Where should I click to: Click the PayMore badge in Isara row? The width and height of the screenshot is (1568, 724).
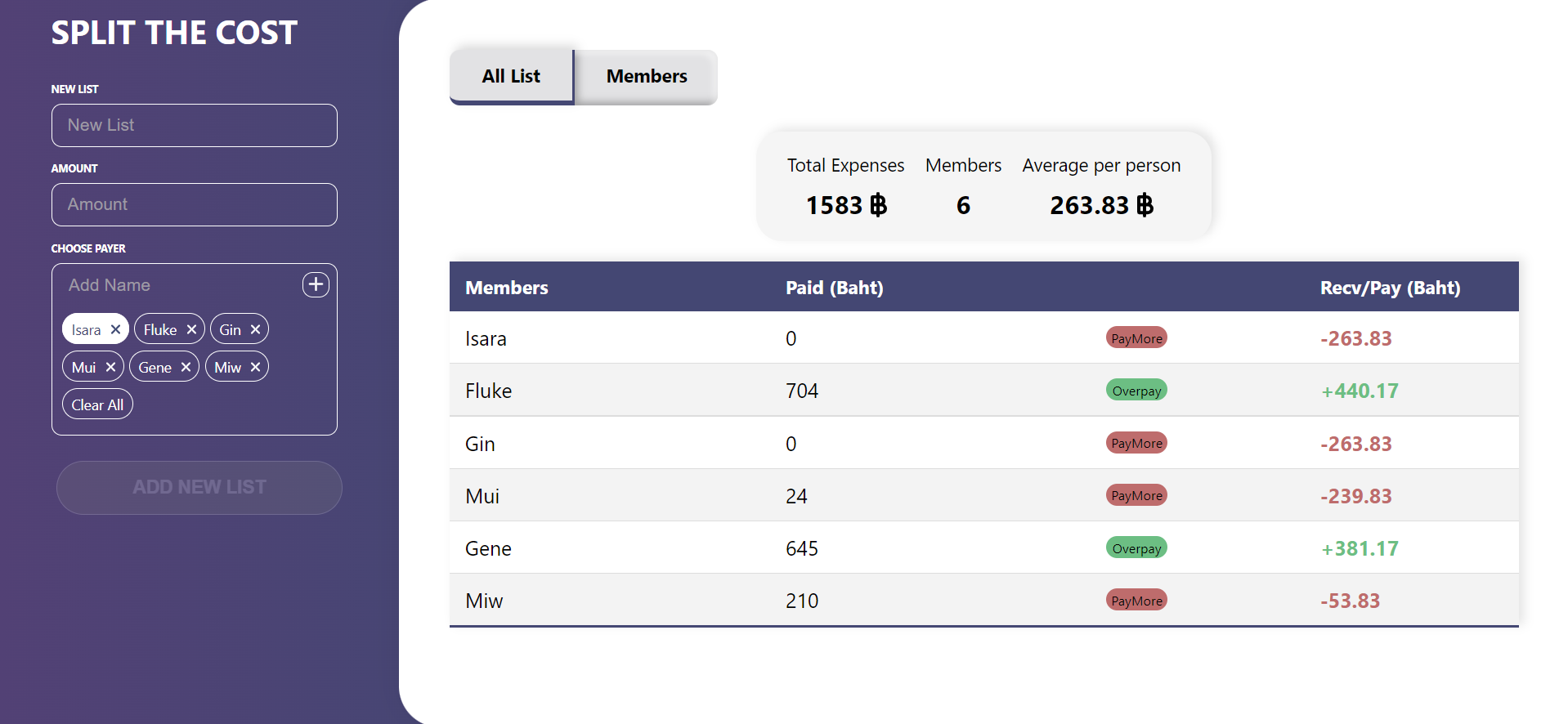coord(1136,338)
